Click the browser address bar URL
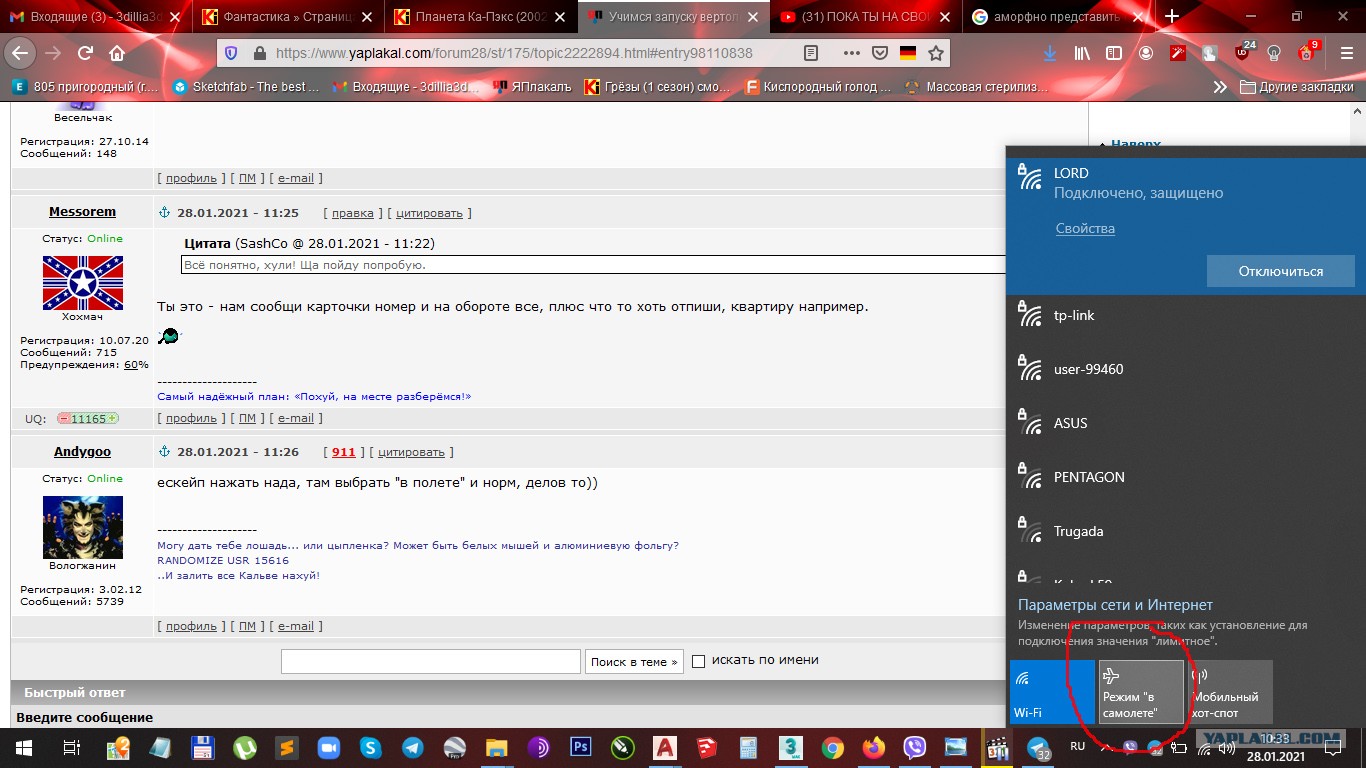The height and width of the screenshot is (768, 1366). pyautogui.click(x=514, y=53)
